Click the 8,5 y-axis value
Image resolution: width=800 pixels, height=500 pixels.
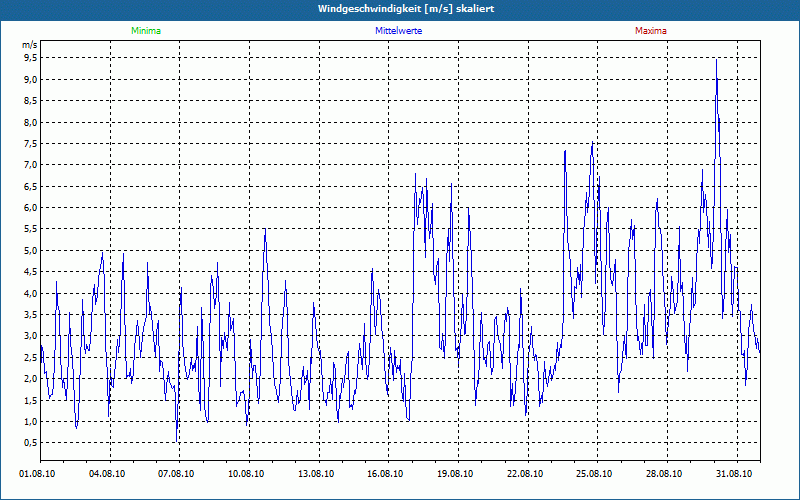click(31, 101)
